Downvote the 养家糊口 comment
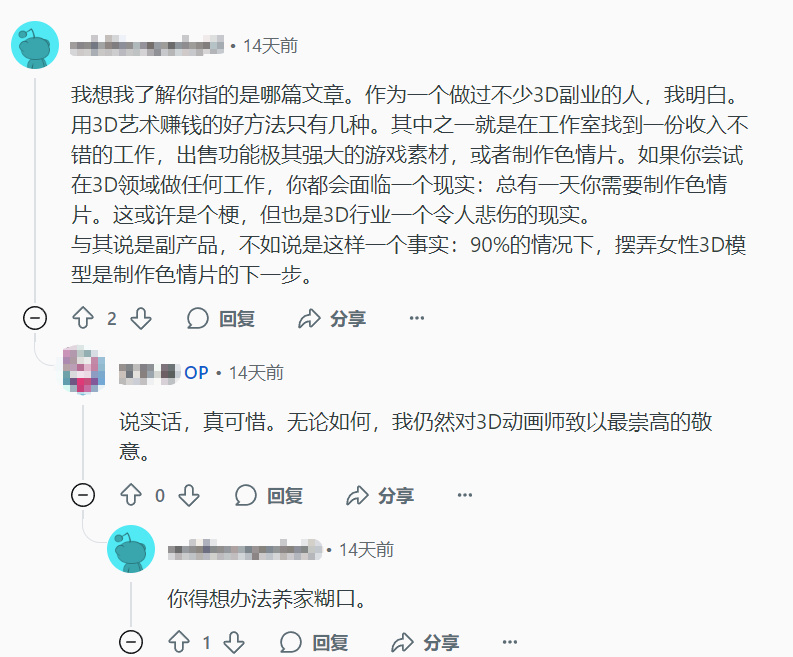This screenshot has width=793, height=657. 234,642
